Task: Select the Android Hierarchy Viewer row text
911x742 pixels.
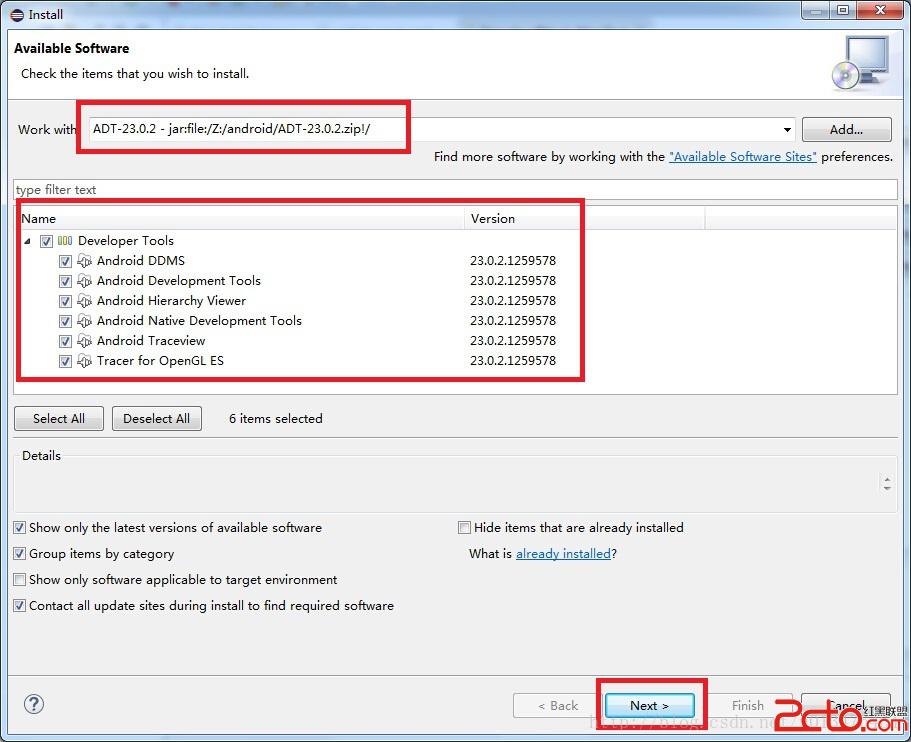Action: pos(171,301)
